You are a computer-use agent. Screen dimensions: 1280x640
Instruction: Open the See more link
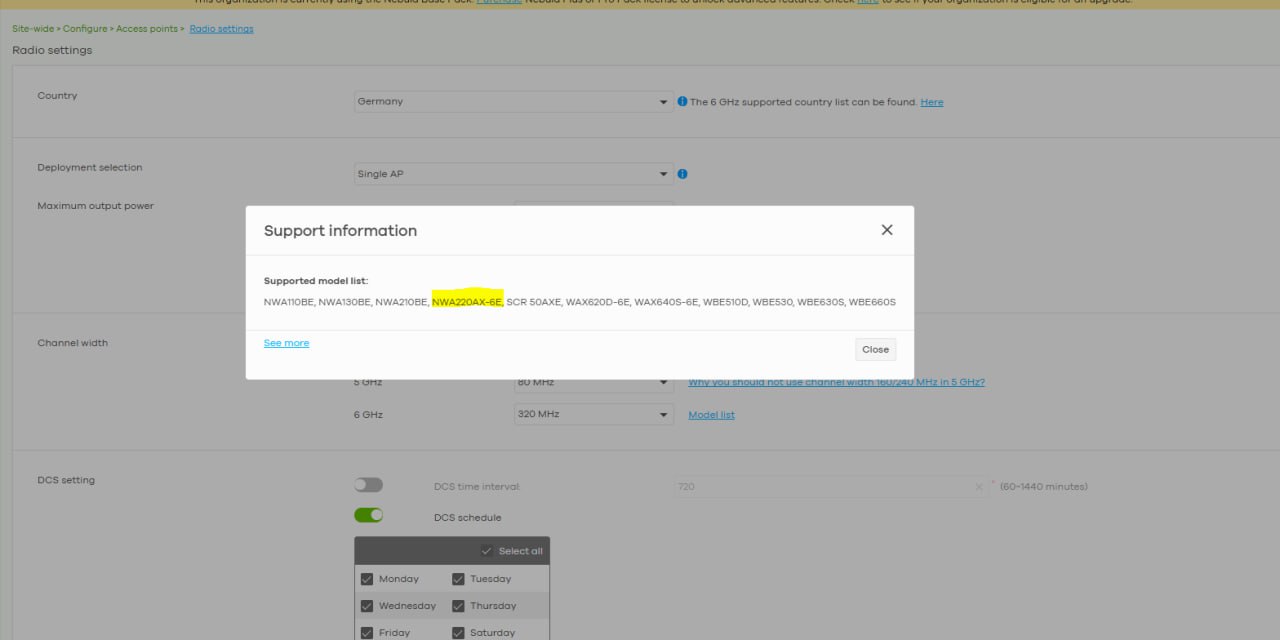click(286, 343)
